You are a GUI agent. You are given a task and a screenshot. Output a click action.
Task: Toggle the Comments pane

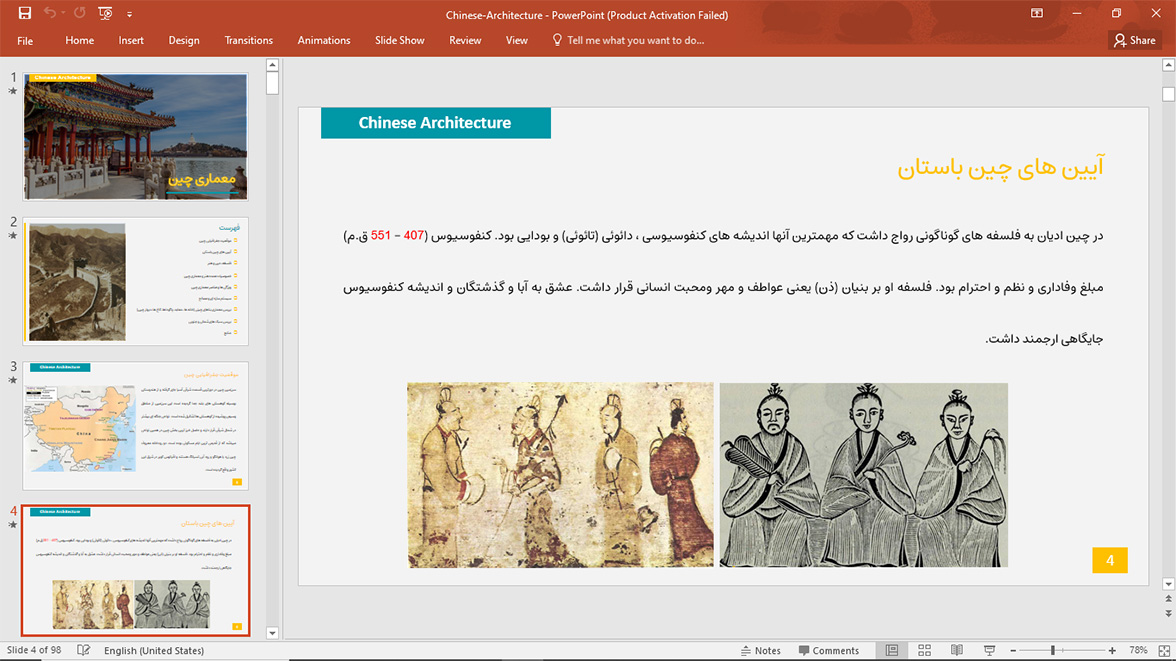tap(829, 650)
